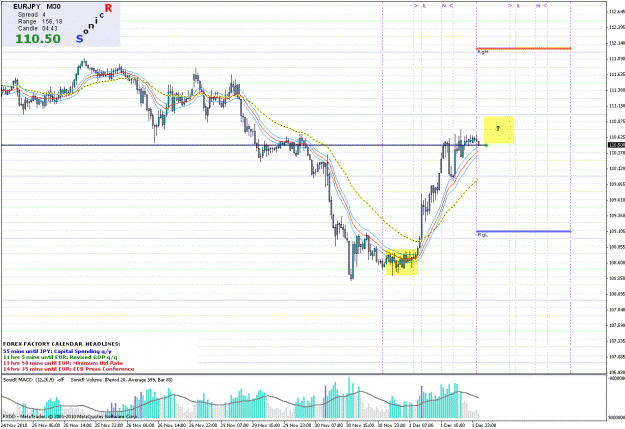Click 'FOREX FACTORY CALENDAR HEADLINES:' heading
The image size is (625, 429).
pyautogui.click(x=61, y=344)
